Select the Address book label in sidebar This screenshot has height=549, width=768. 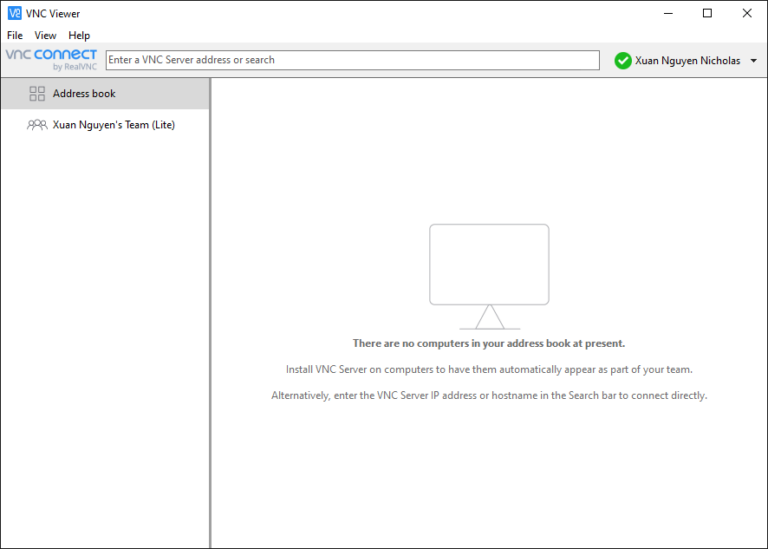84,94
